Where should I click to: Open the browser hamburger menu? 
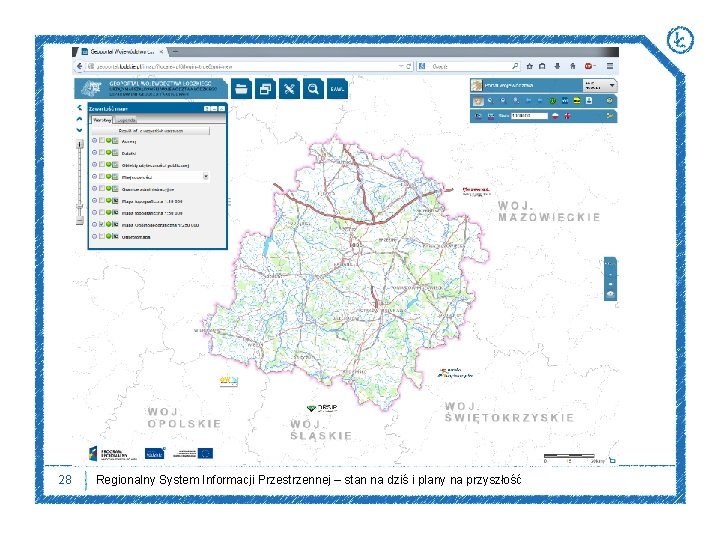click(x=610, y=66)
